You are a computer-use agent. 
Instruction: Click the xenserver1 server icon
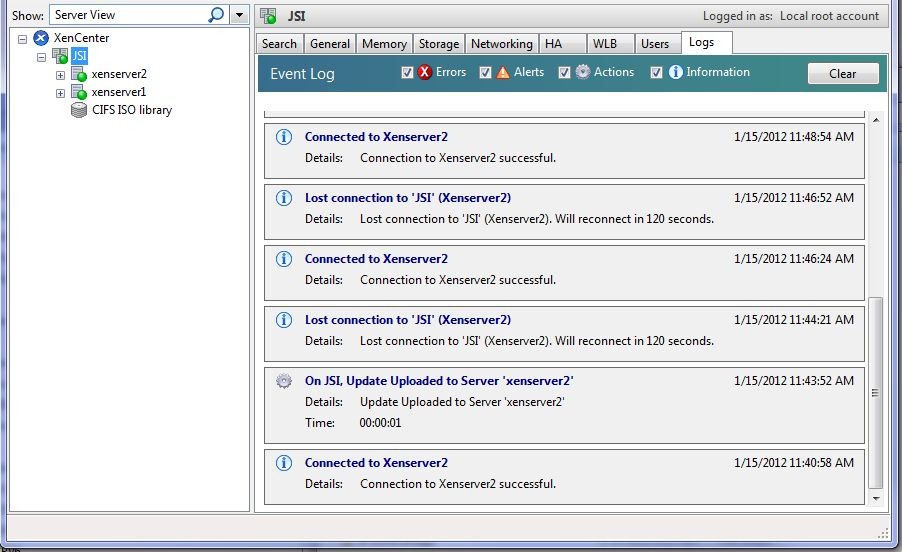tap(78, 93)
